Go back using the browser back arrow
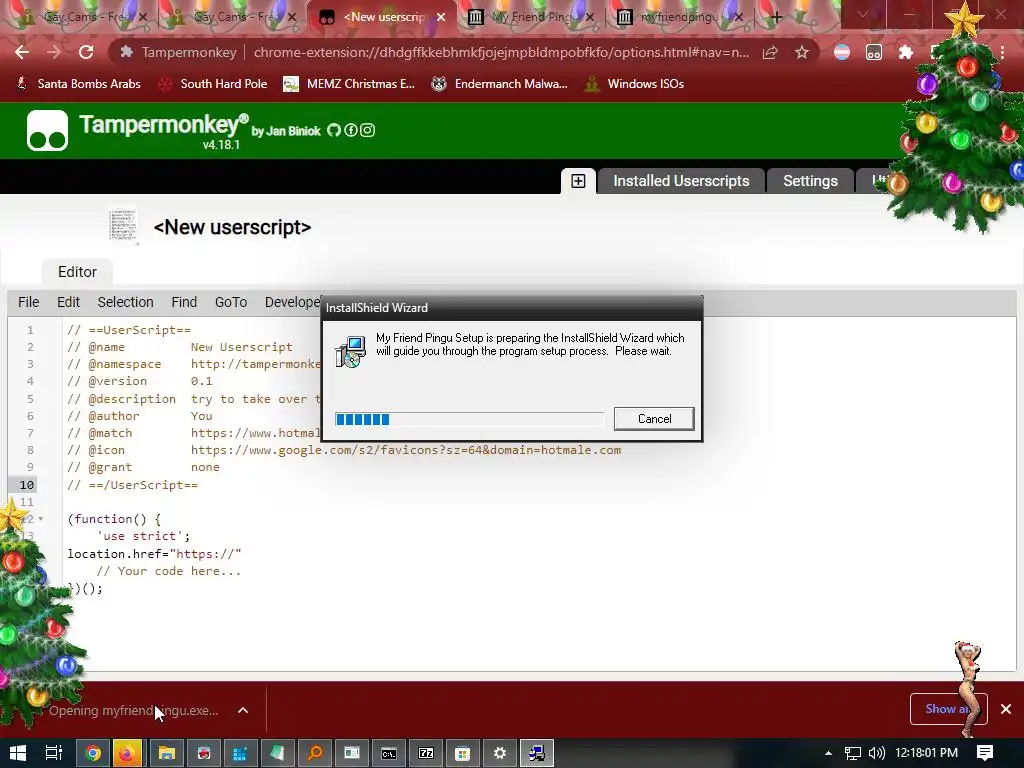1024x768 pixels. pos(22,52)
